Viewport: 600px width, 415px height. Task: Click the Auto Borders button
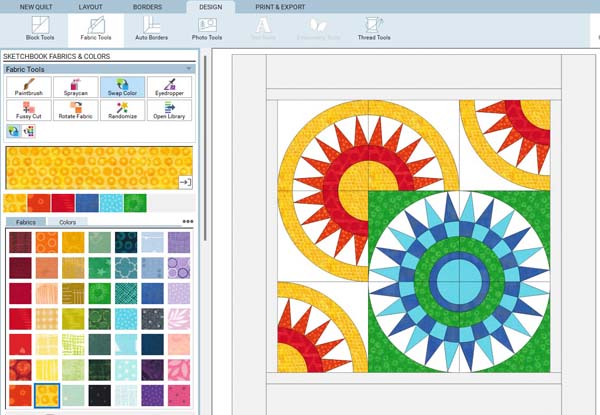(150, 28)
